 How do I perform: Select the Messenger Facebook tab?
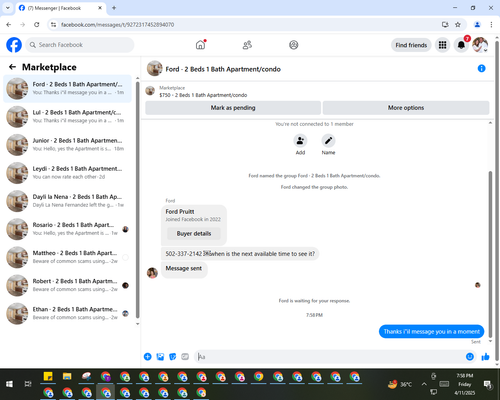click(x=61, y=8)
